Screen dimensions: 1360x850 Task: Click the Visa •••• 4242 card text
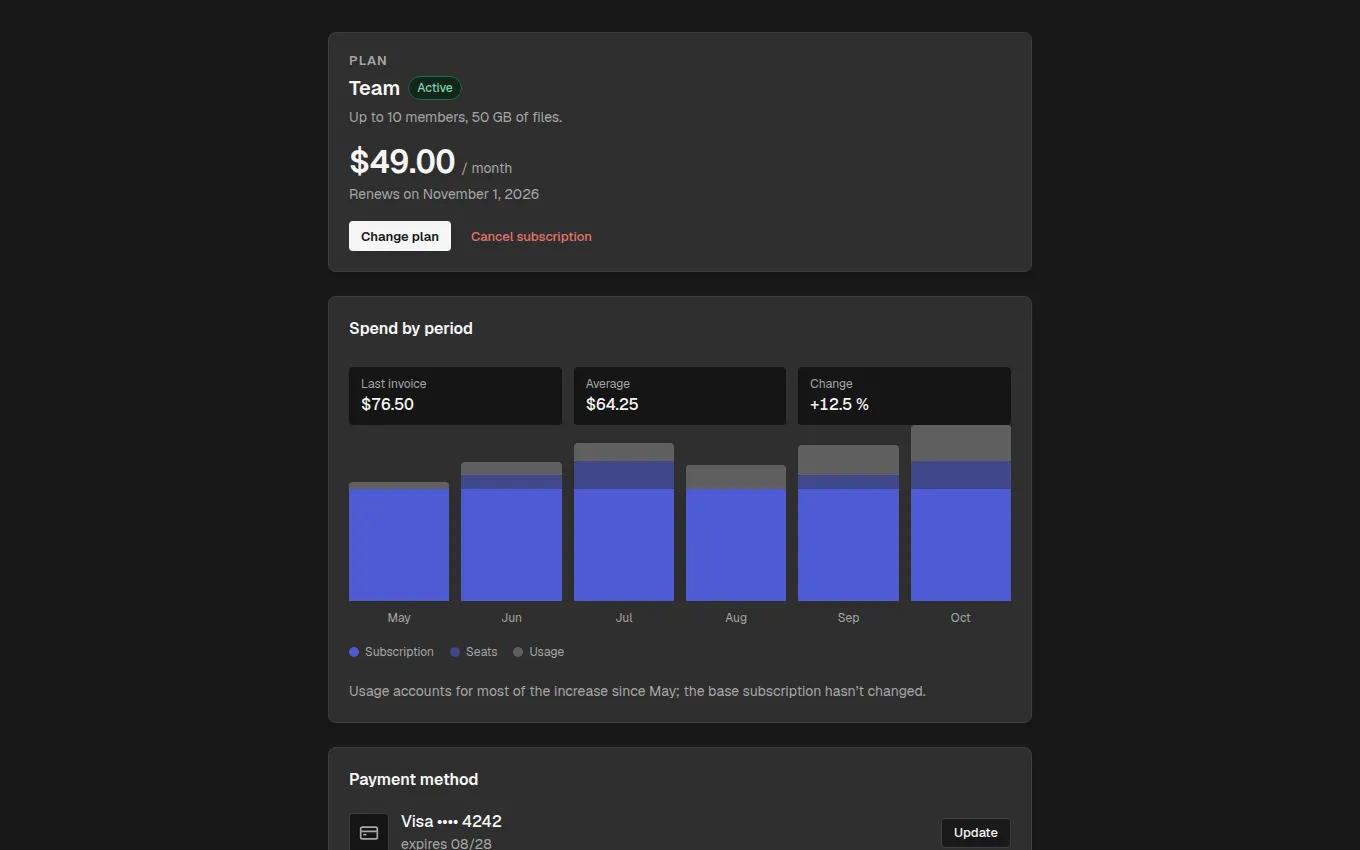click(451, 822)
